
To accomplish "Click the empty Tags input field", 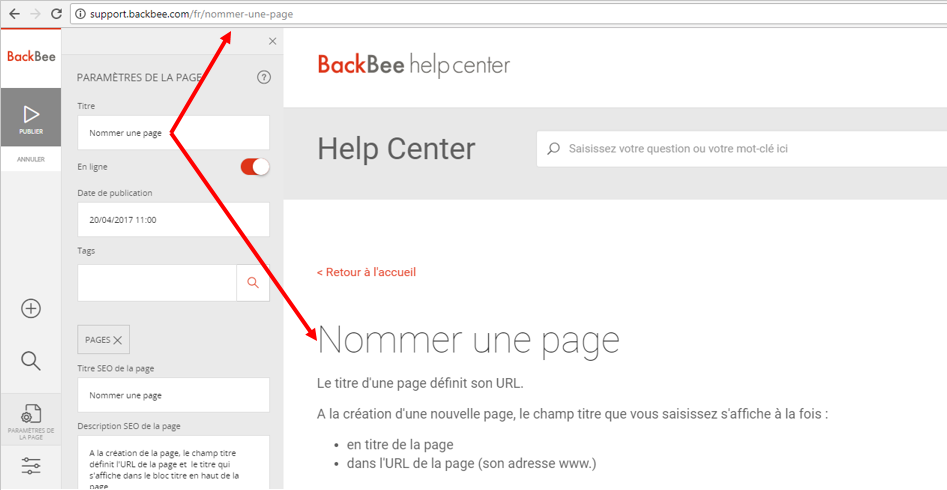I will click(157, 283).
